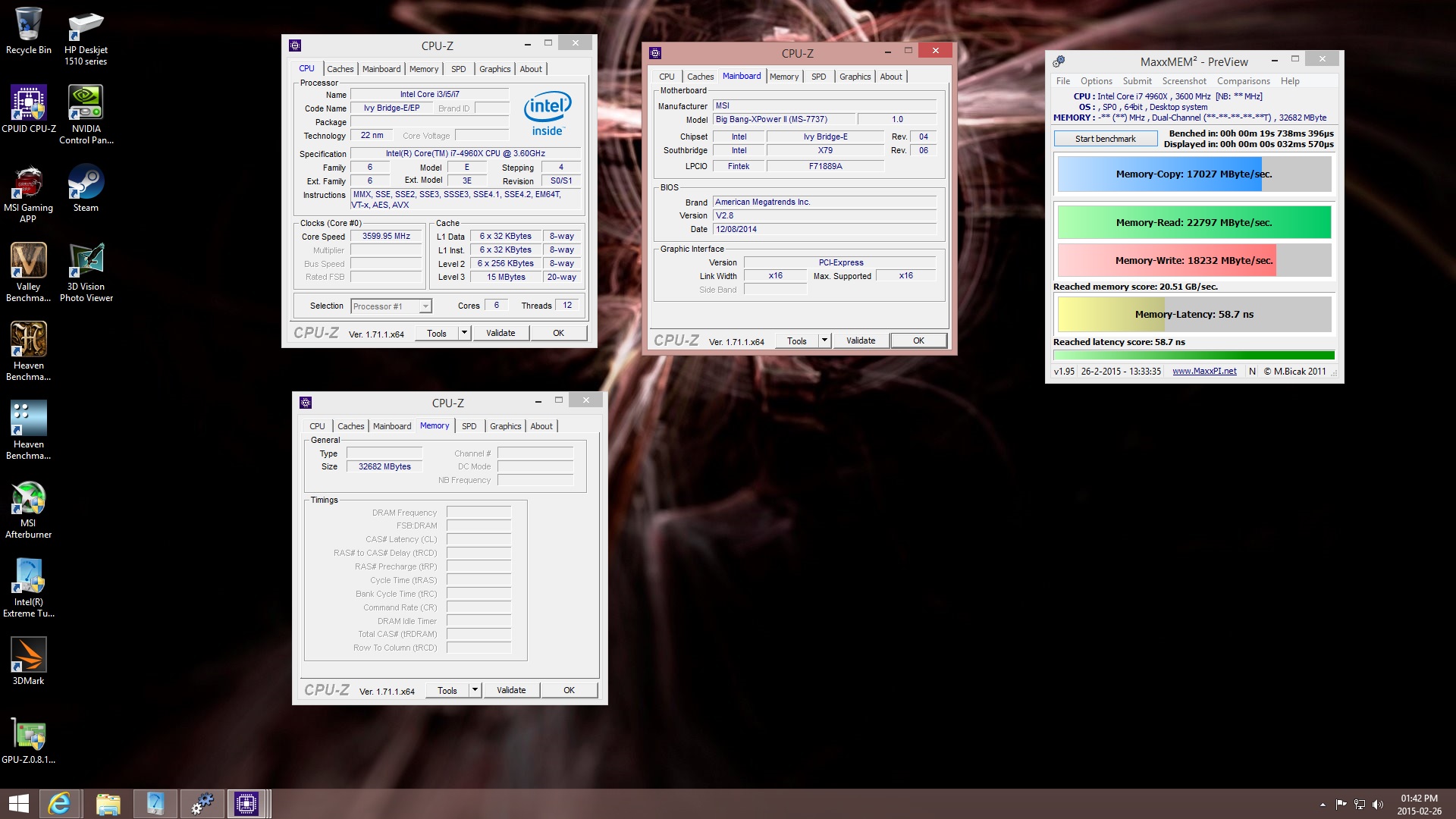Open NVIDIA Control Panel shortcut
Image resolution: width=1456 pixels, height=819 pixels.
coord(86,115)
